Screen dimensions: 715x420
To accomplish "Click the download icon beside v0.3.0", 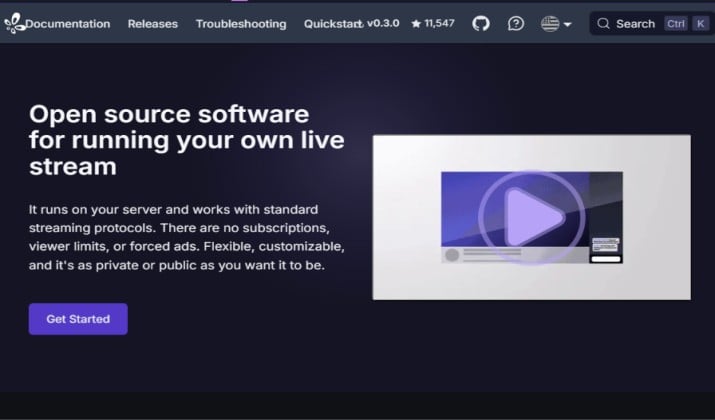I will (360, 25).
